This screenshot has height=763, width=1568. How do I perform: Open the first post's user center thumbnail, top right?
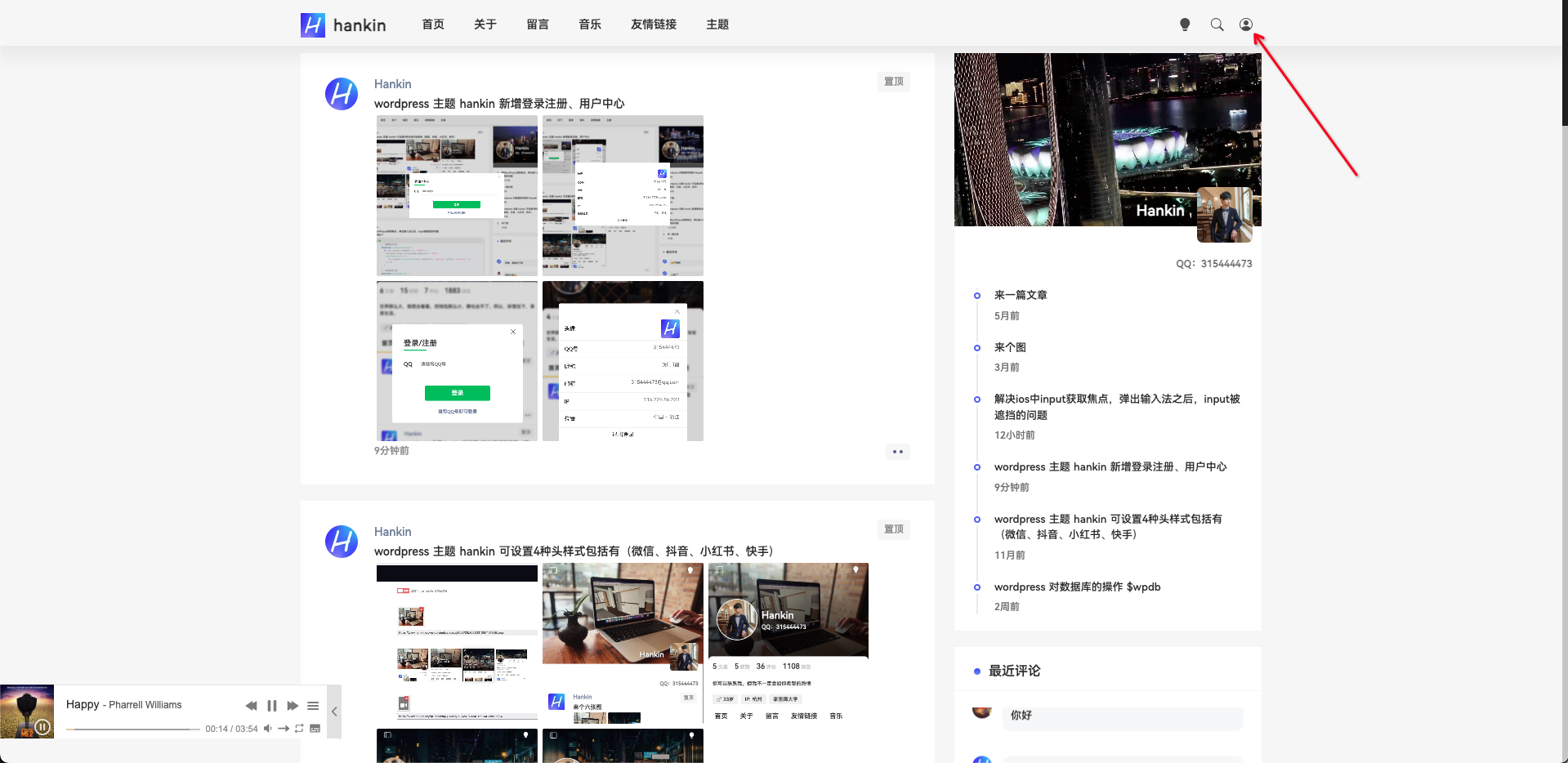pos(623,195)
